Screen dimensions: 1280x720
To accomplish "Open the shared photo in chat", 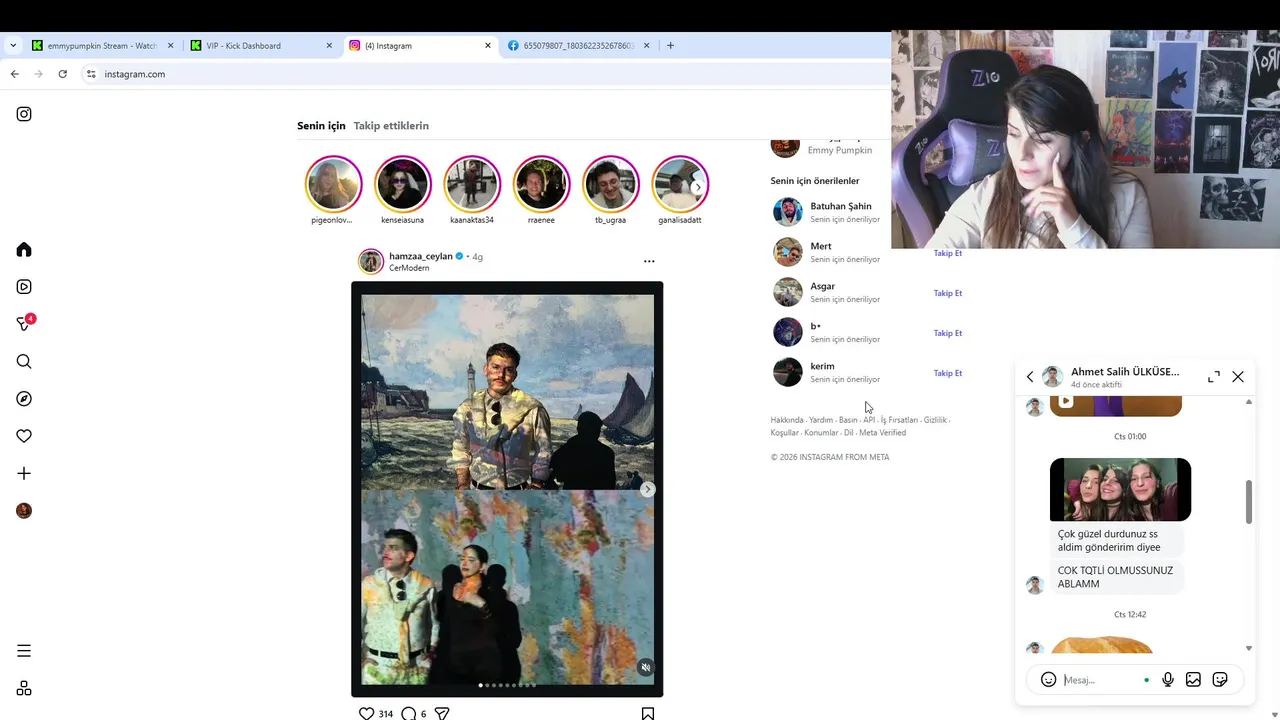I will pyautogui.click(x=1120, y=490).
